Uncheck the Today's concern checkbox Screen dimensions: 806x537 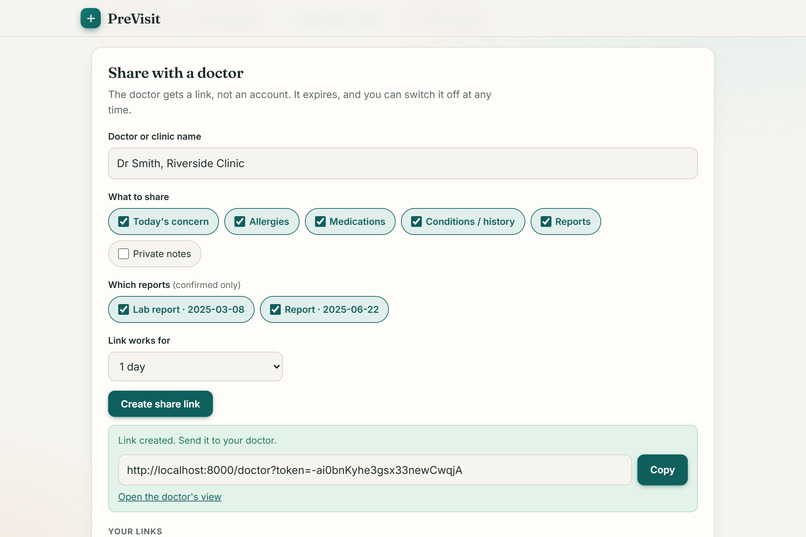pyautogui.click(x=123, y=221)
